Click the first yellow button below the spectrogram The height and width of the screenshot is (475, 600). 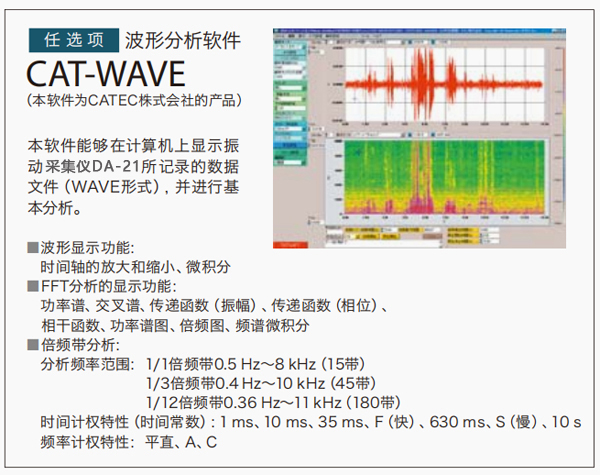click(350, 228)
